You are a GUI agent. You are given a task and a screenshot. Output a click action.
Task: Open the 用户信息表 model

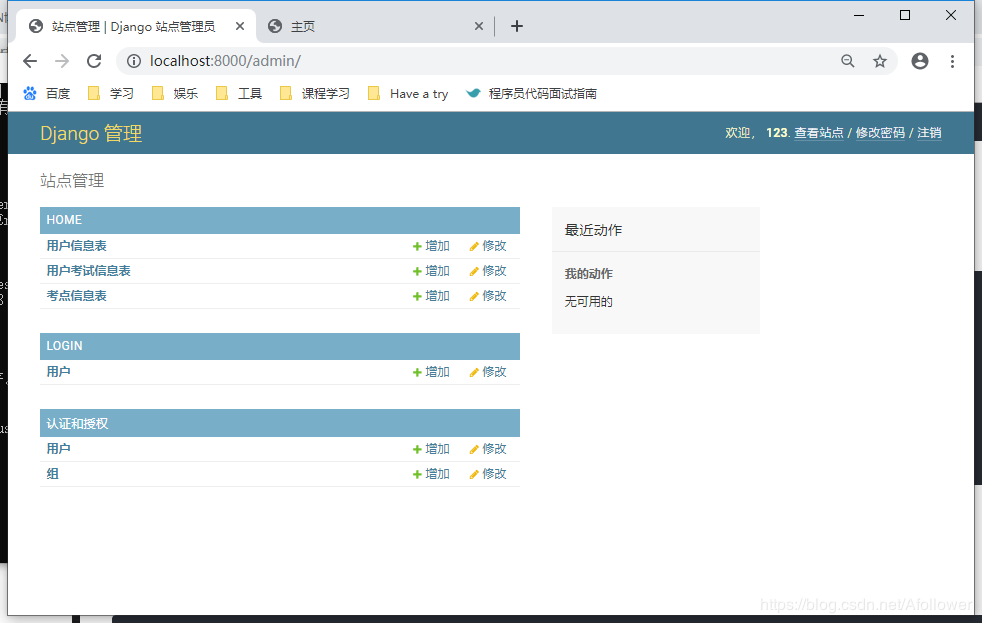click(x=76, y=246)
